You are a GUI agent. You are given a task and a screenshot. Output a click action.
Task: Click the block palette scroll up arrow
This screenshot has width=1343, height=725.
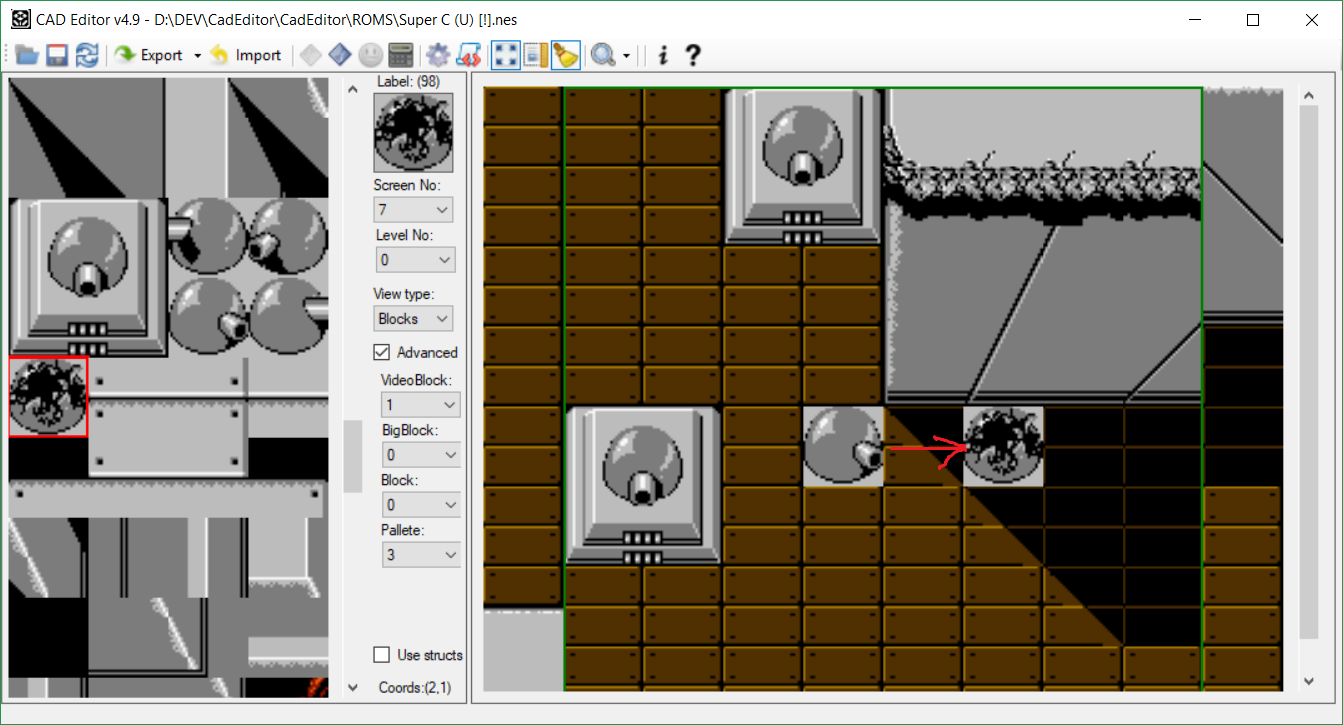click(352, 89)
